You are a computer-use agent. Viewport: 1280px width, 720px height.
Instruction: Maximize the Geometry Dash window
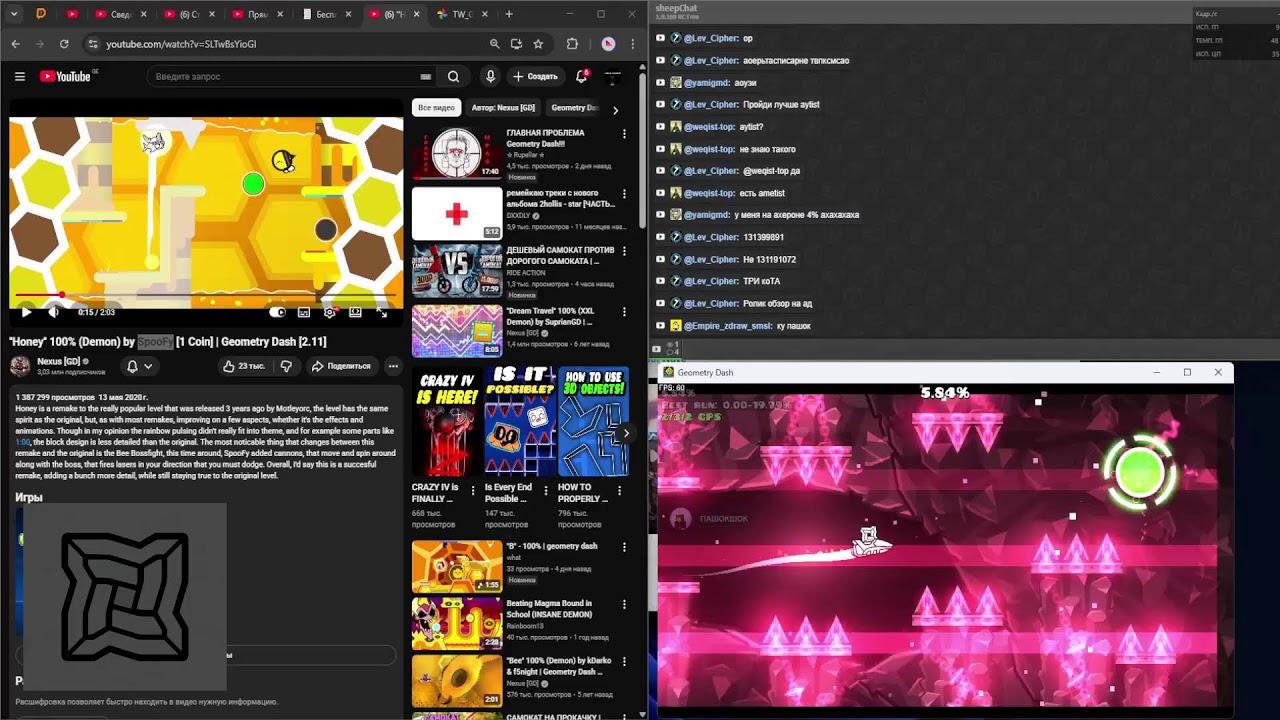pos(1187,372)
